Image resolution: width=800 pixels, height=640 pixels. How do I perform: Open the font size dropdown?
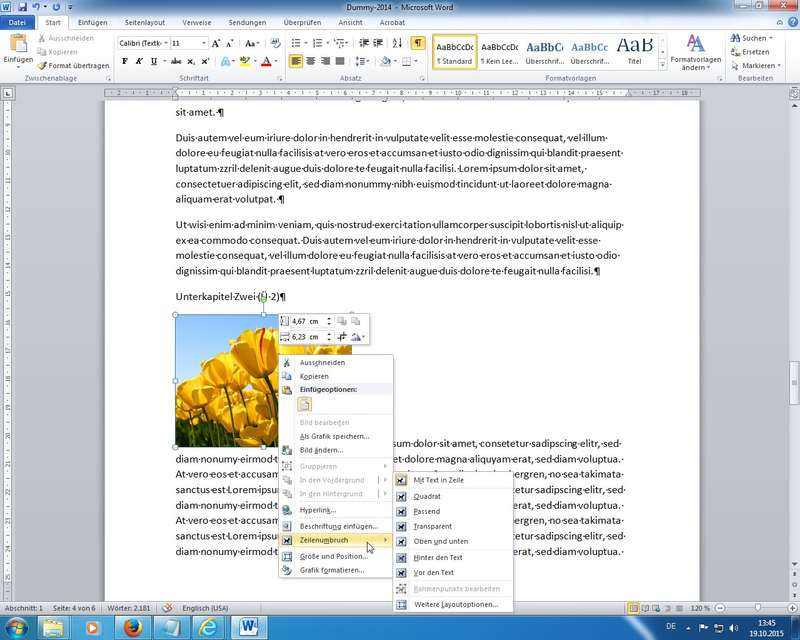click(204, 44)
